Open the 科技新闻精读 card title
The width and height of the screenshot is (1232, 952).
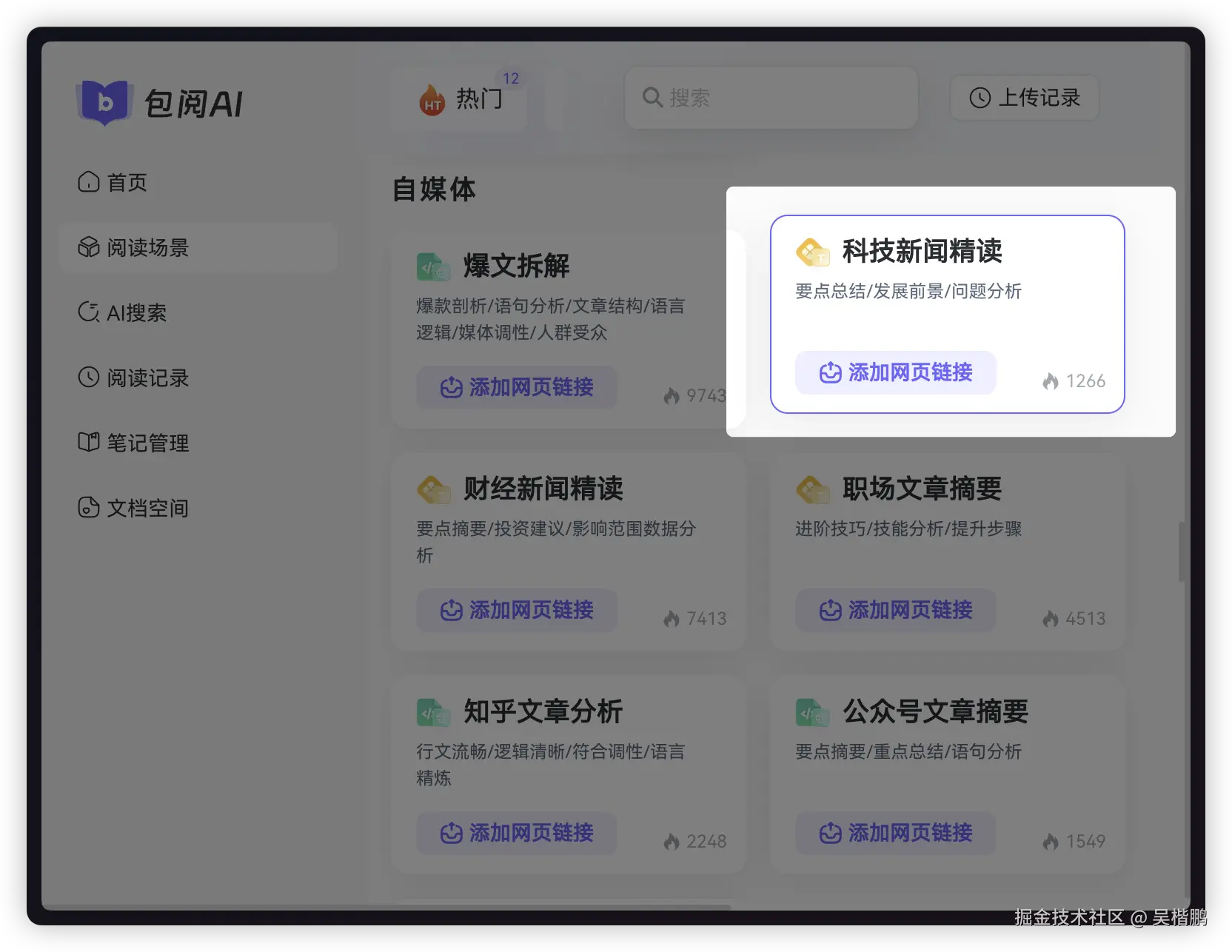(x=923, y=251)
